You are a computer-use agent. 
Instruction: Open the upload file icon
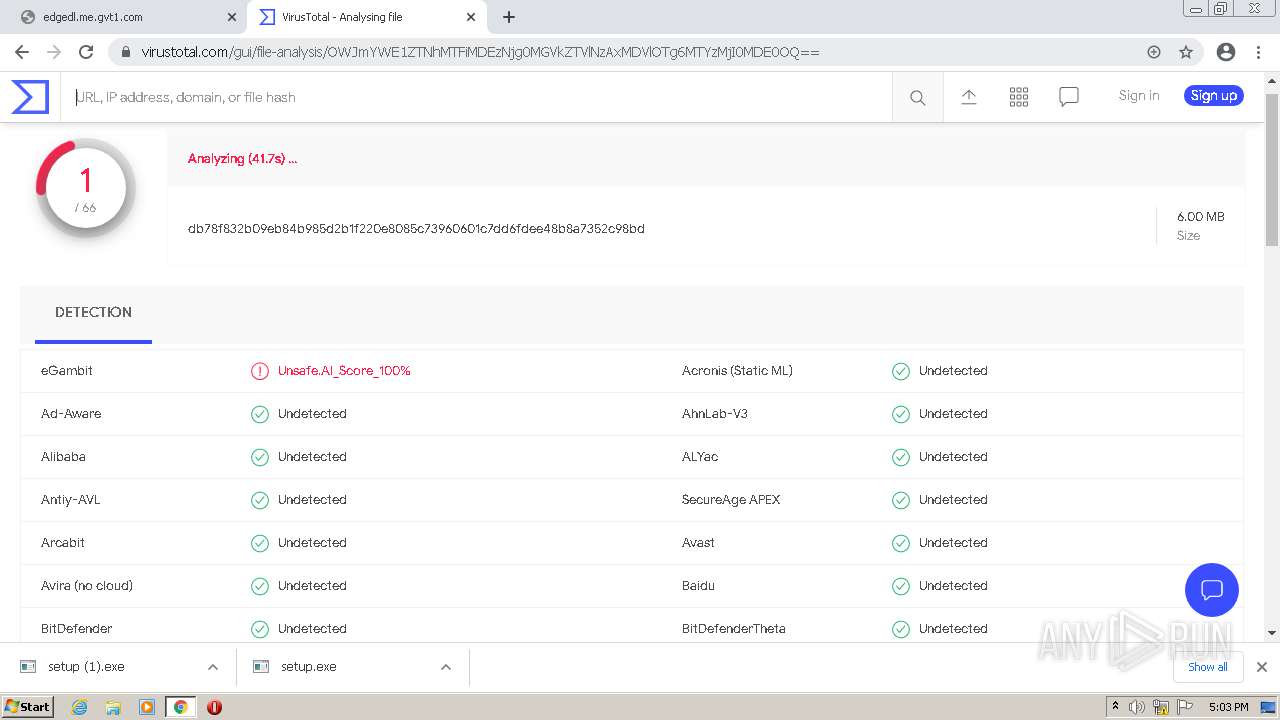[x=968, y=96]
